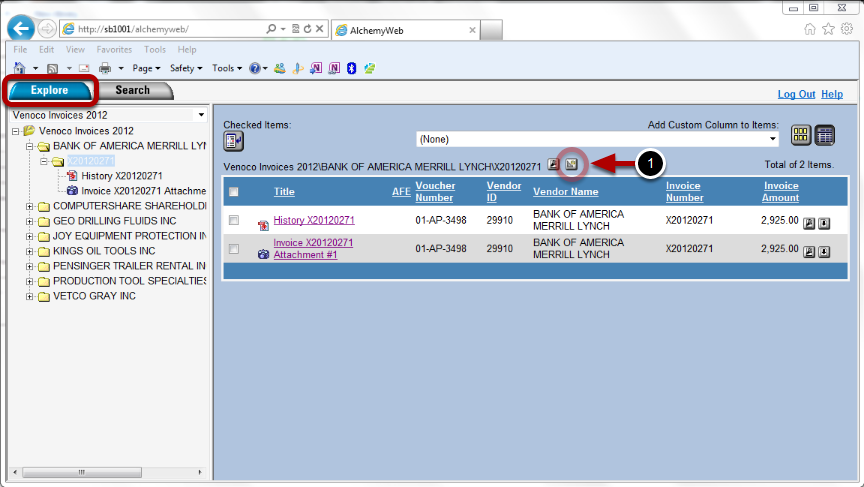Screen dimensions: 864x487
Task: Collapse the Venoco Invoices 2012 root node
Action: (15, 131)
